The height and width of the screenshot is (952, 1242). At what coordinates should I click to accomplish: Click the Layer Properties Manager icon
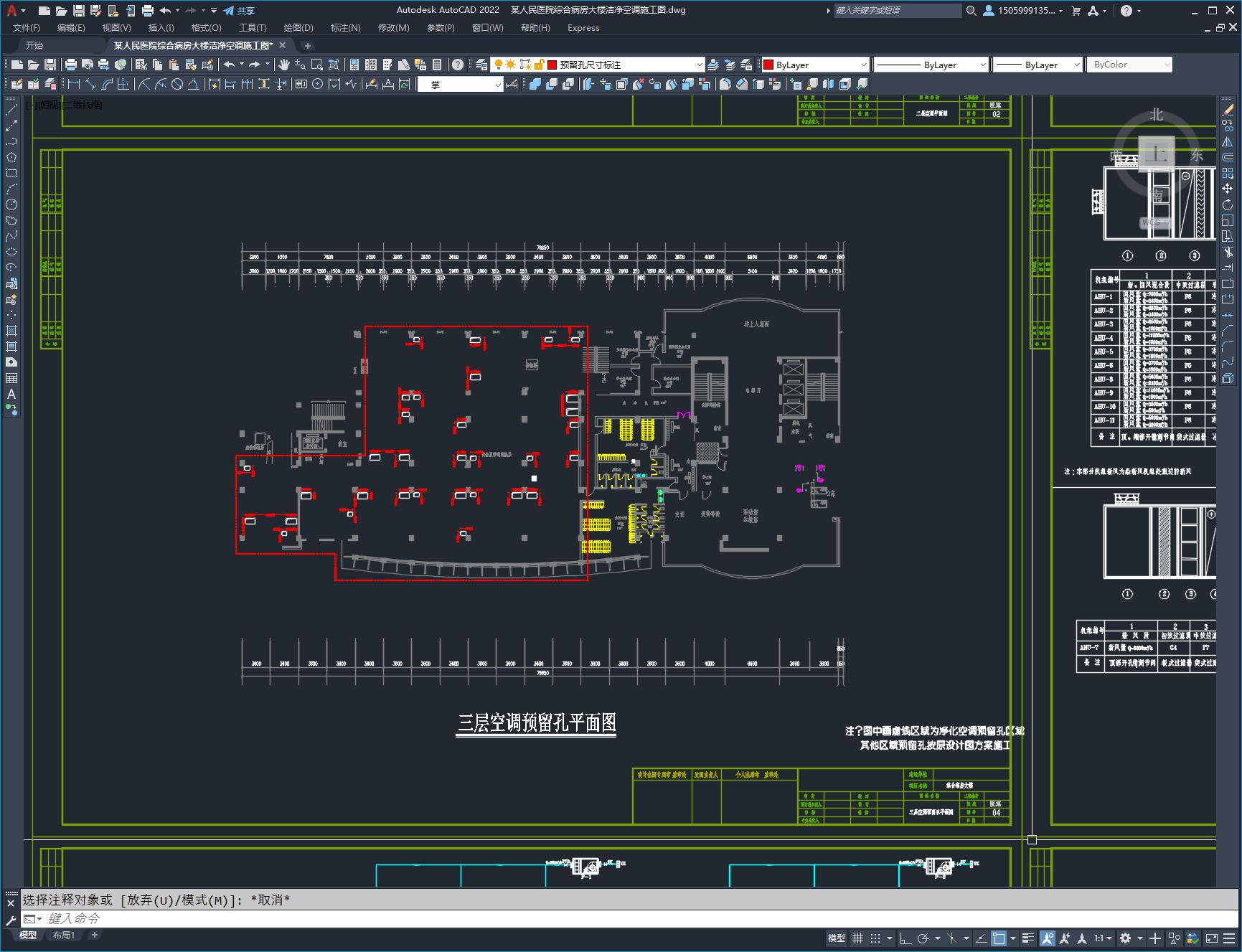click(481, 65)
